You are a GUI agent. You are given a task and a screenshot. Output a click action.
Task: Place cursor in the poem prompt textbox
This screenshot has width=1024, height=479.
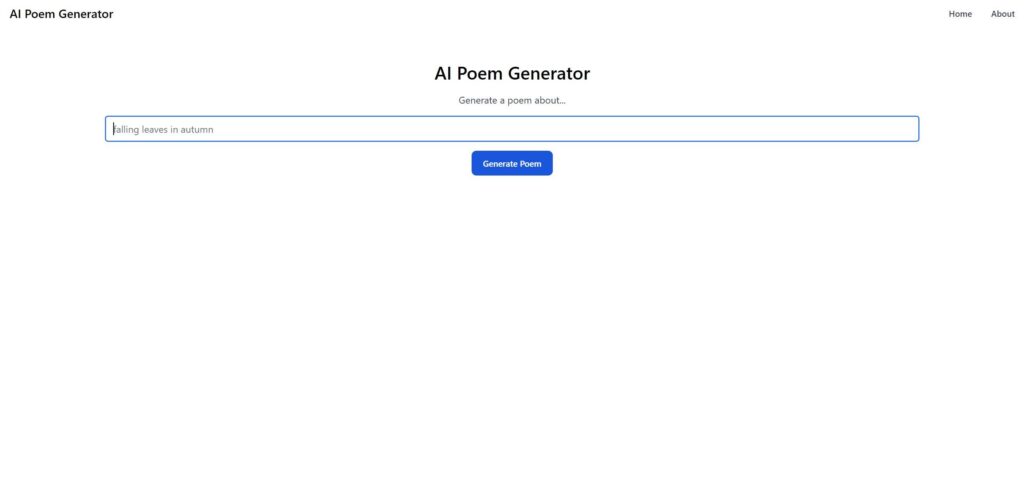[511, 129]
